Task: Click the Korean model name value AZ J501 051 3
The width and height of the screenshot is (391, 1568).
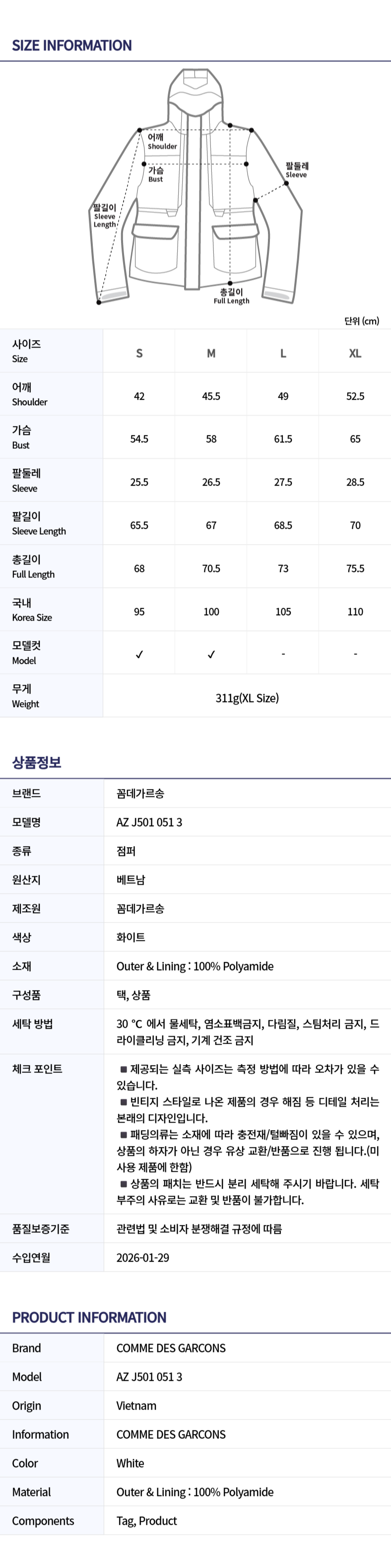Action: point(149,822)
